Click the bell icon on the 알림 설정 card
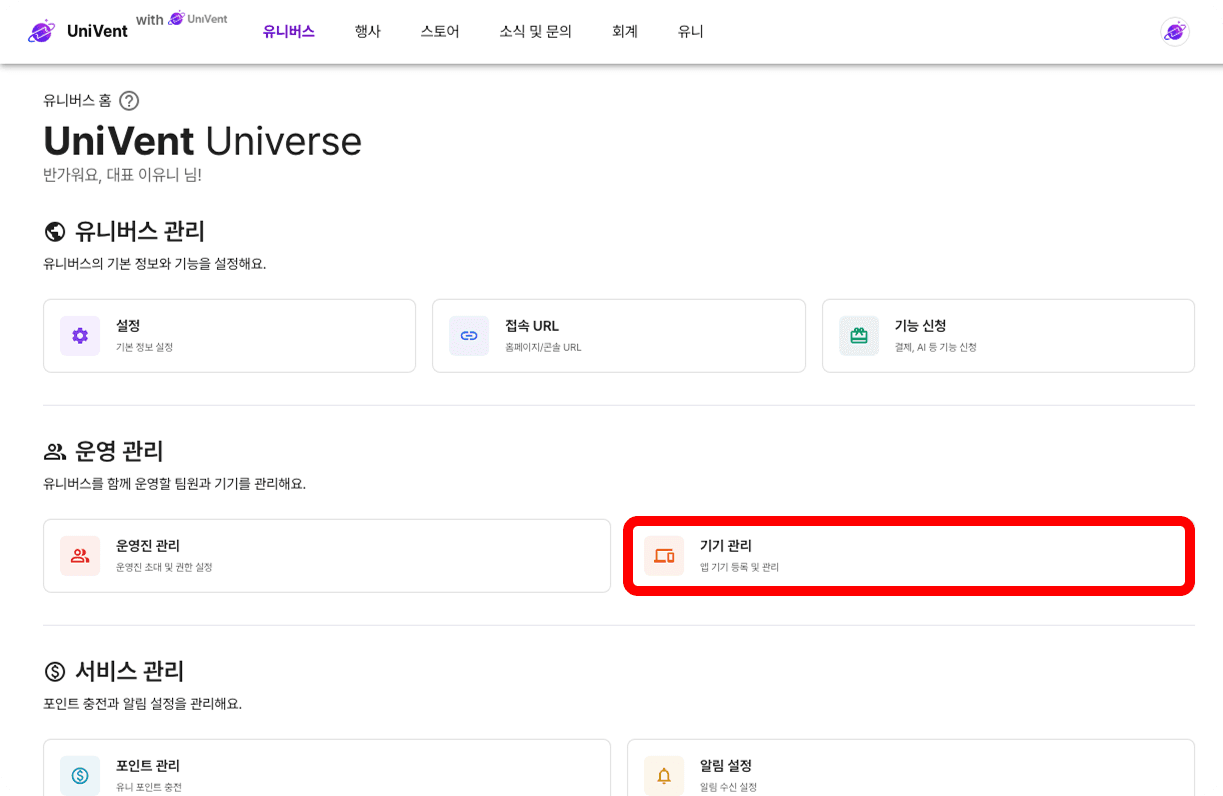This screenshot has width=1223, height=796. pyautogui.click(x=663, y=775)
